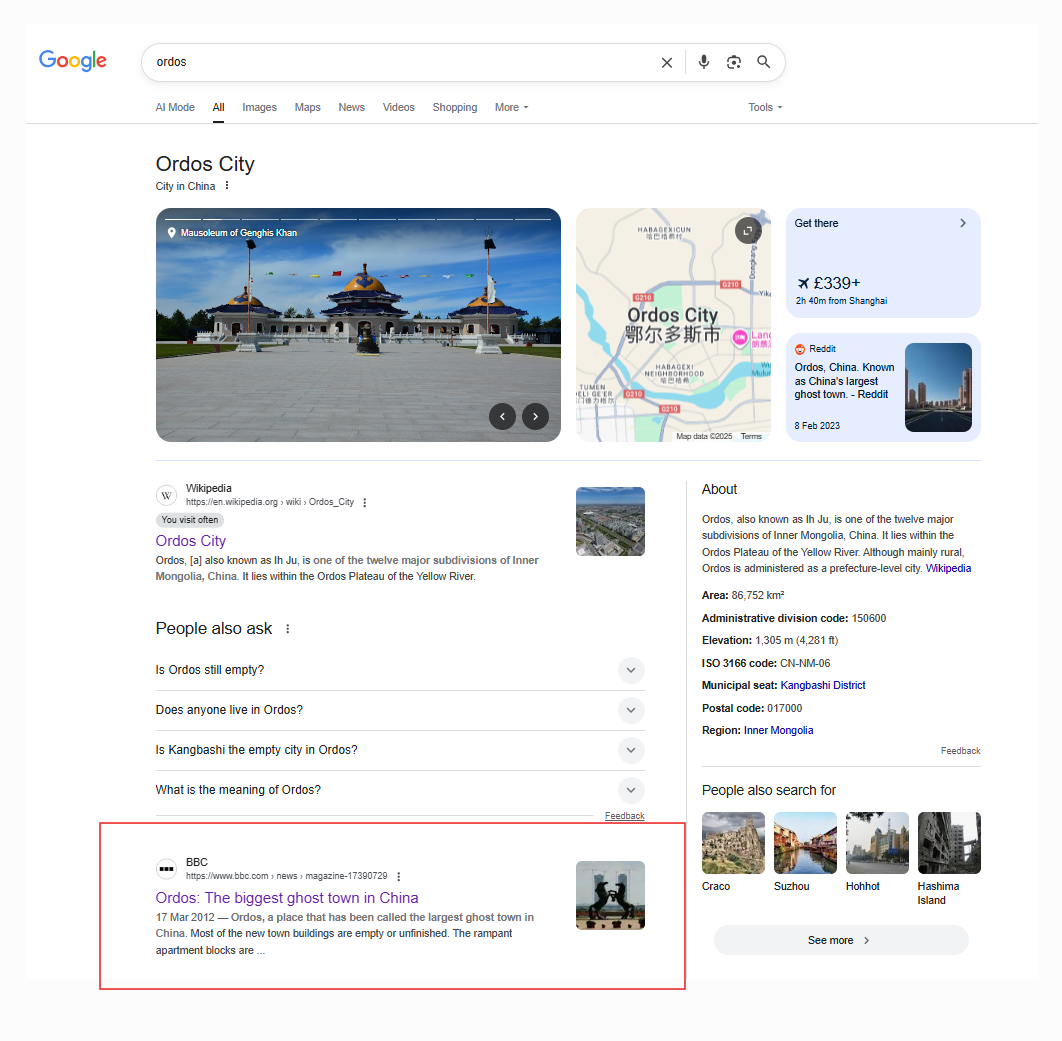Open search by image with the camera icon
1062x1041 pixels.
734,62
